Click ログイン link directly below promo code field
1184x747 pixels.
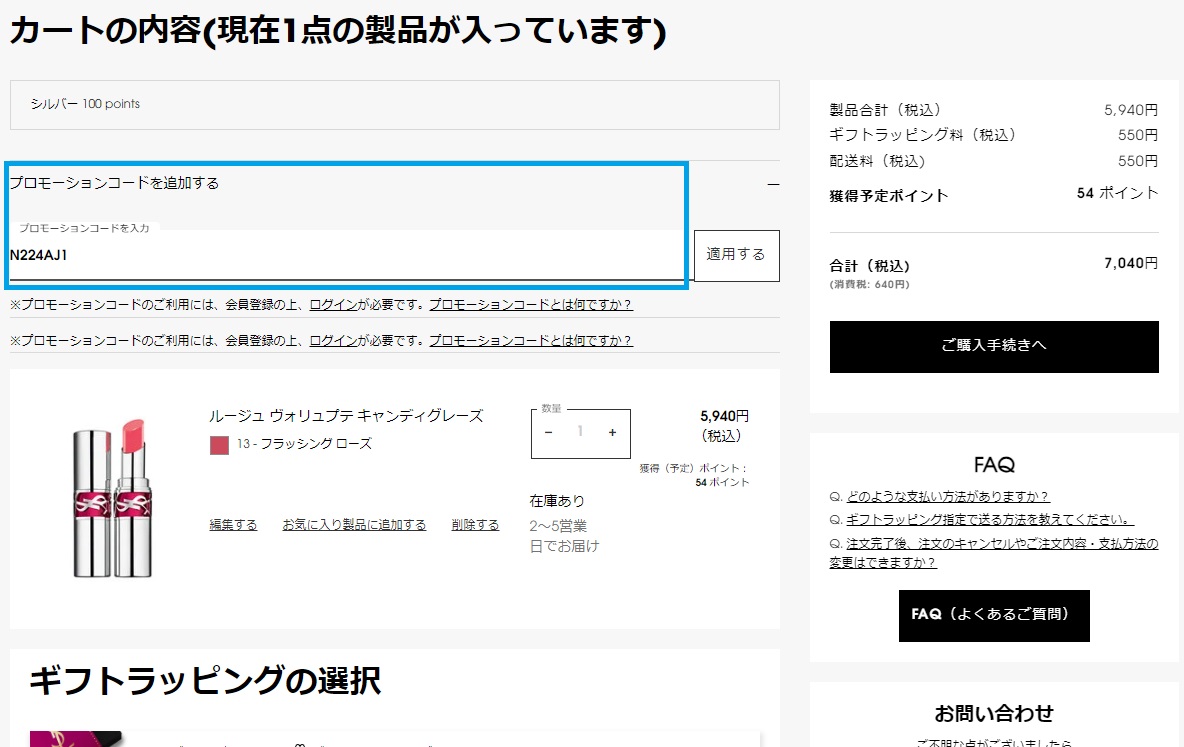(333, 304)
